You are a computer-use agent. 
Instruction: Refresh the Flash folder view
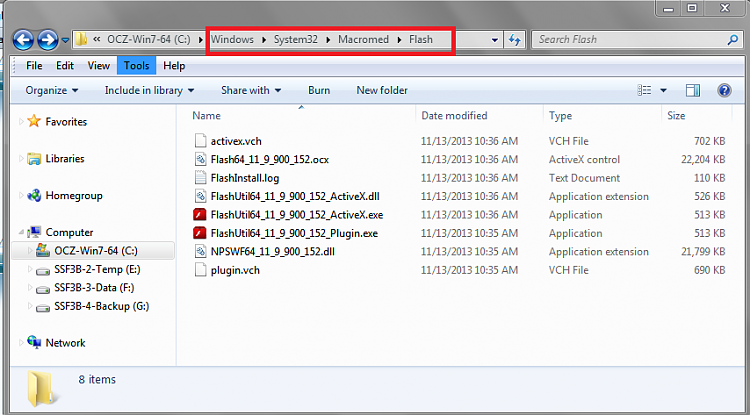[515, 40]
